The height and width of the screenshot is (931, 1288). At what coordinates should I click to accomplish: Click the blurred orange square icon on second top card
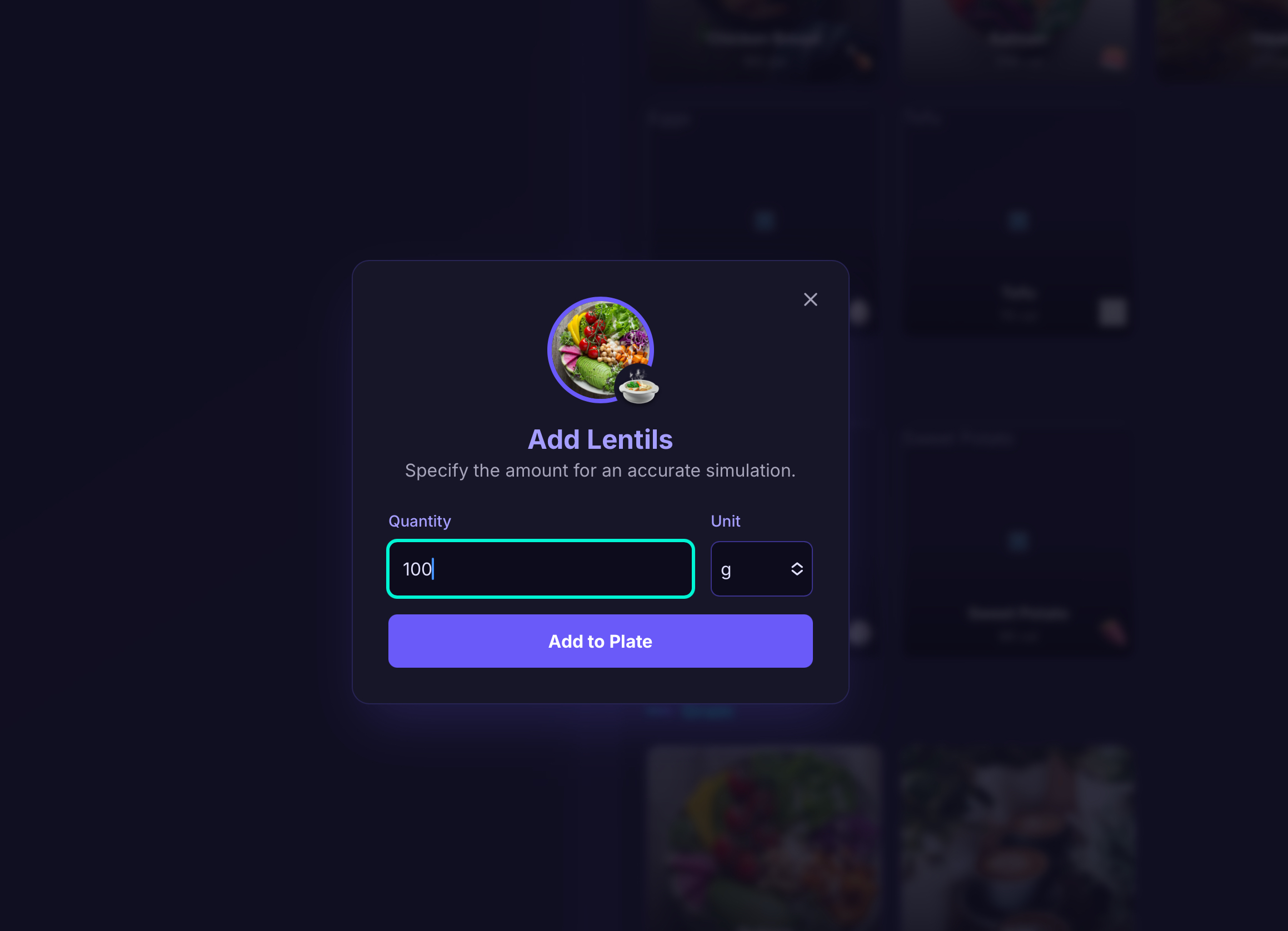[1112, 58]
